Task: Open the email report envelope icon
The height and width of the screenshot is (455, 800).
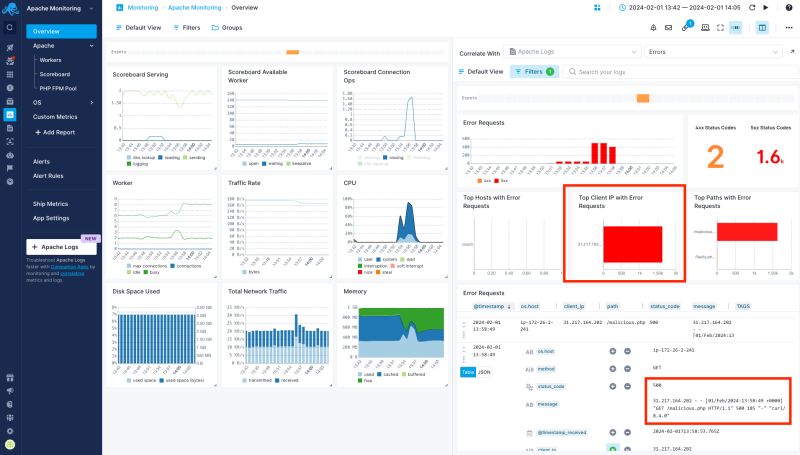Action: [668, 28]
